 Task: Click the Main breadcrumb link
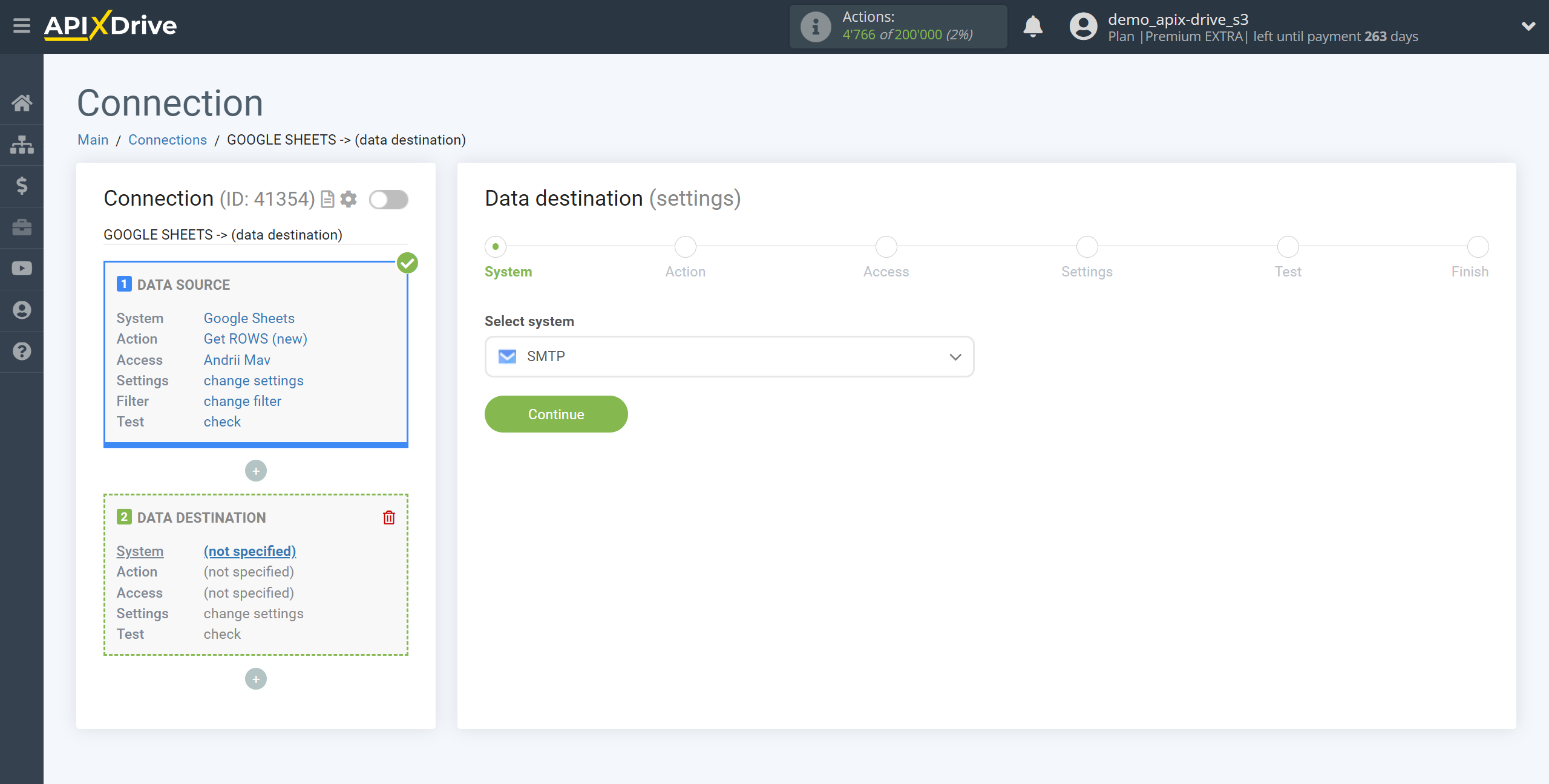coord(92,139)
